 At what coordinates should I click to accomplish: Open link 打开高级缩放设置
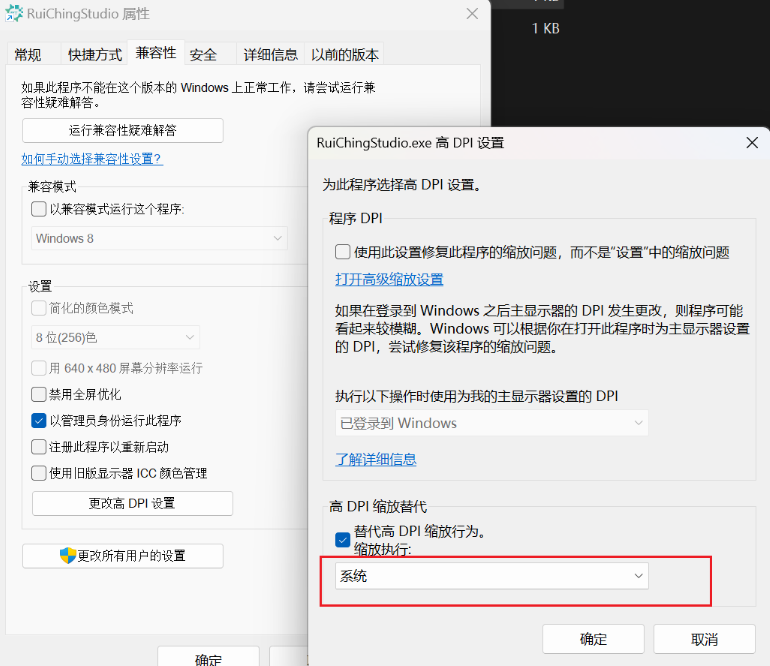coord(389,279)
